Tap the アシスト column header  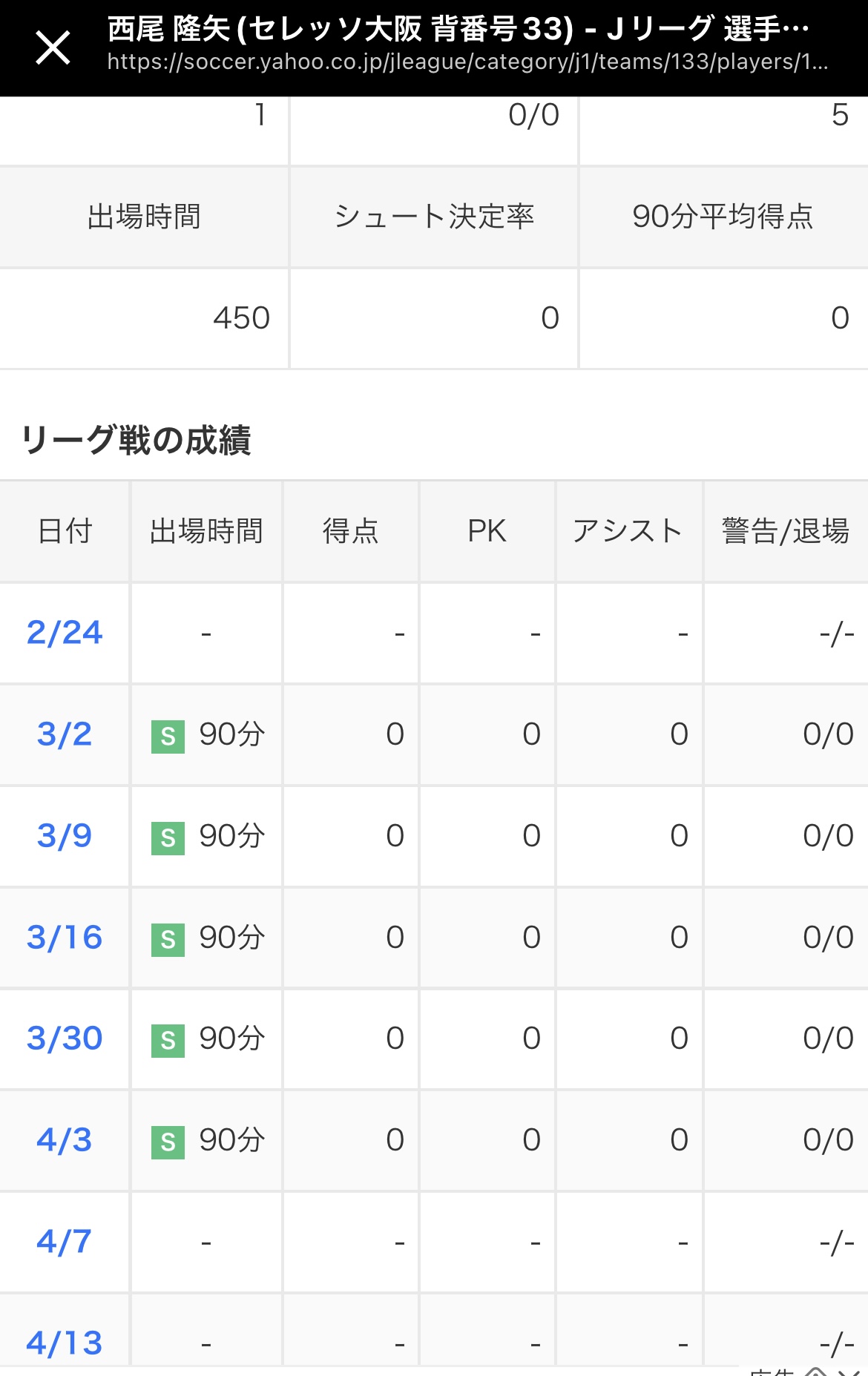pos(628,531)
